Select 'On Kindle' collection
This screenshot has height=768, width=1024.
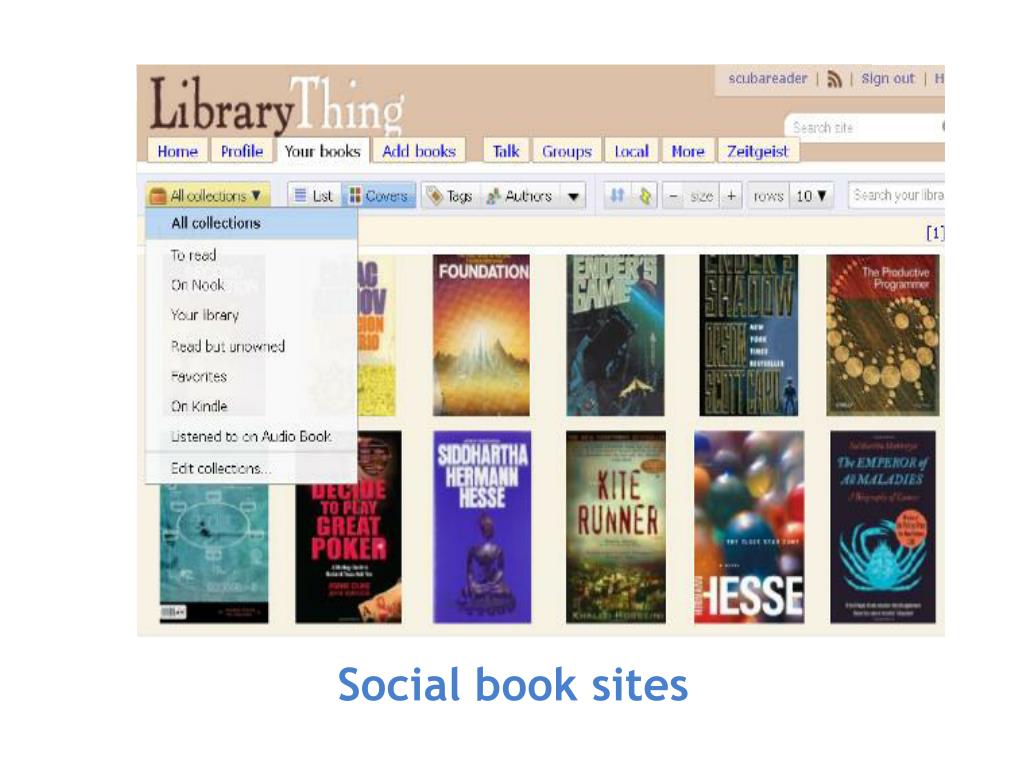coord(199,406)
